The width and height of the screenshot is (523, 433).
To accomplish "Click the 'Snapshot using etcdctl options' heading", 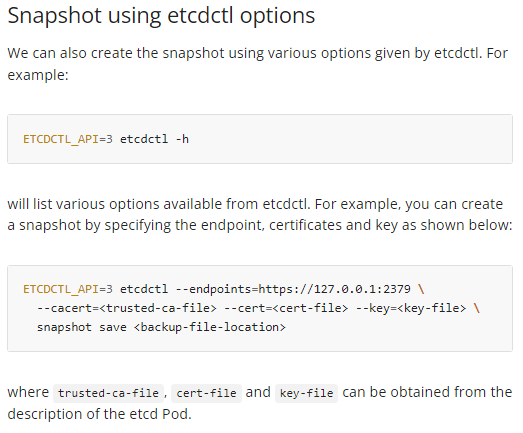I will click(x=161, y=16).
